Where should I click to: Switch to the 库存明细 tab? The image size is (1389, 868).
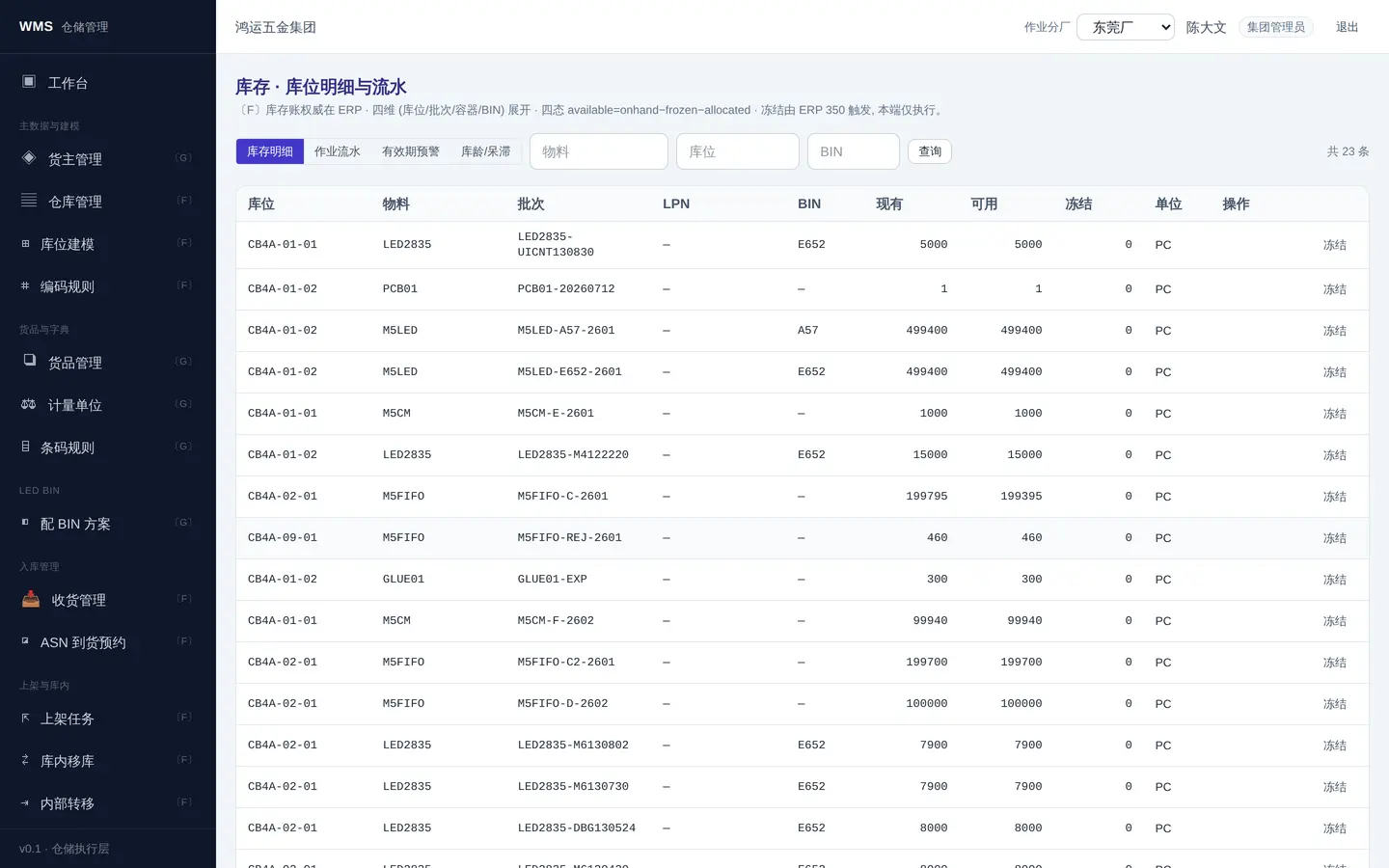tap(270, 151)
